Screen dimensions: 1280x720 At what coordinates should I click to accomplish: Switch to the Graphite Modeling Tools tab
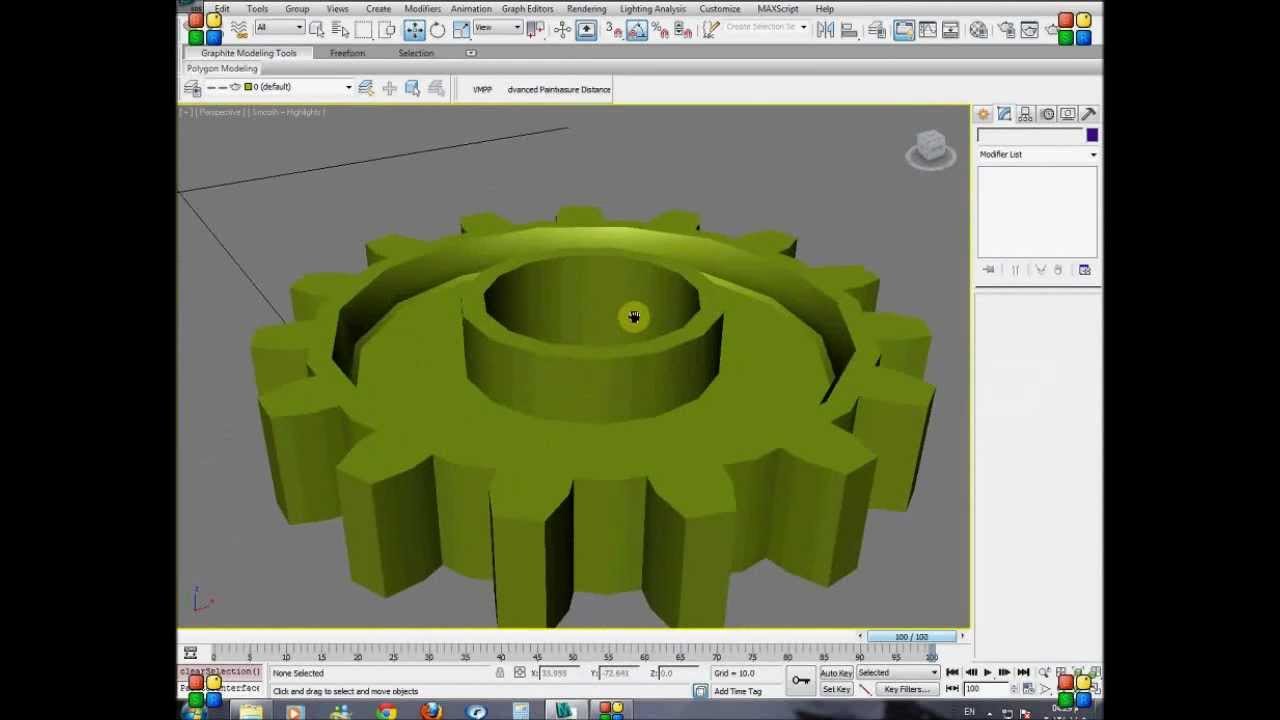(x=248, y=53)
